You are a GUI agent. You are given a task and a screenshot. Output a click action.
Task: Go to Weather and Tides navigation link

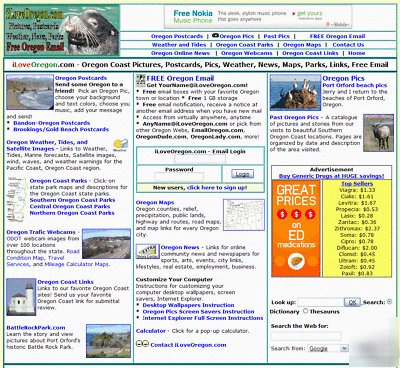(179, 45)
